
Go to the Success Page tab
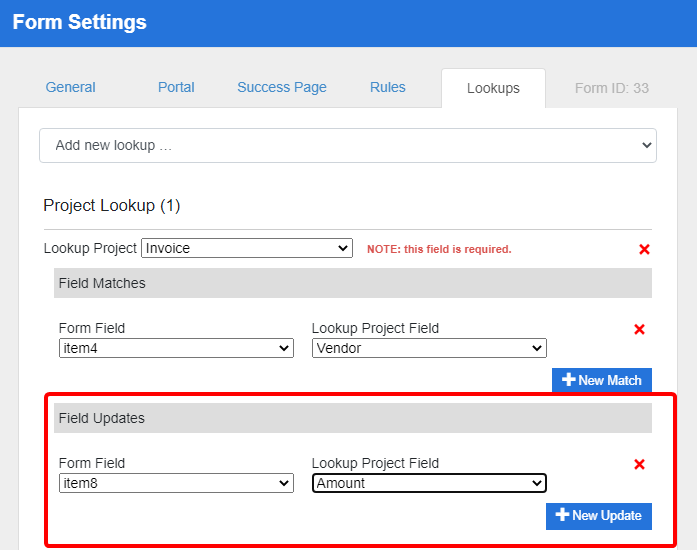pos(282,87)
